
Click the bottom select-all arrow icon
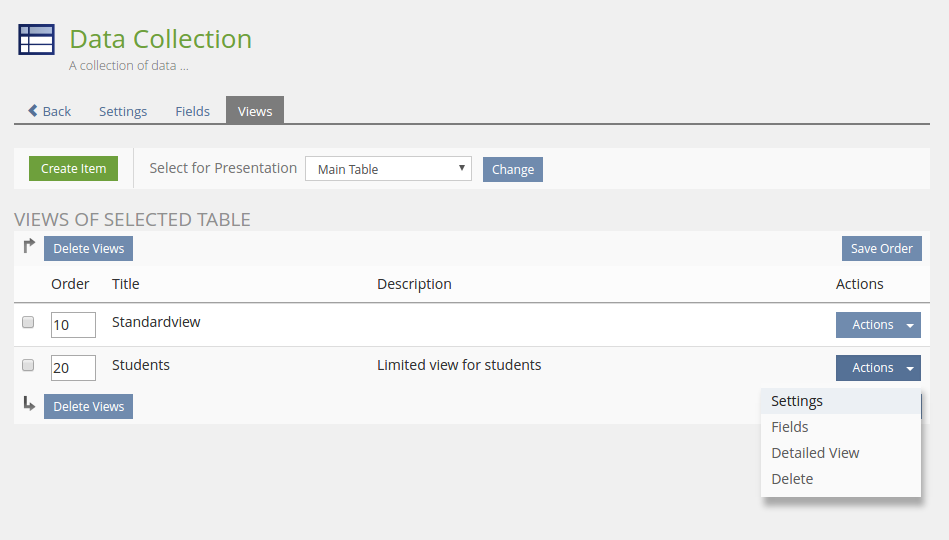tap(29, 404)
